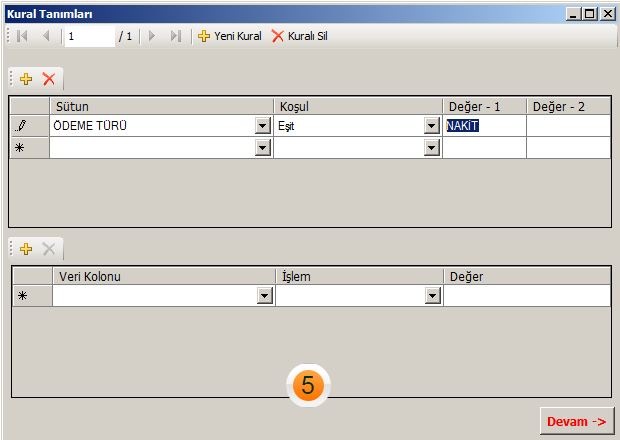Open the ÖDEME TÜRÜ column dropdown
Screen dimensions: 620x440
click(263, 126)
